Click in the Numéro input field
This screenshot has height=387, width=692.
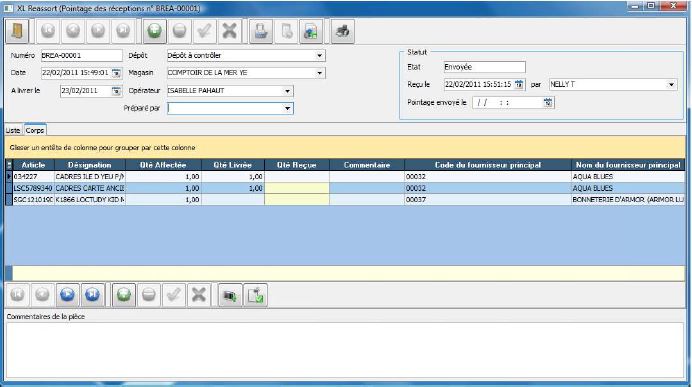tap(82, 56)
